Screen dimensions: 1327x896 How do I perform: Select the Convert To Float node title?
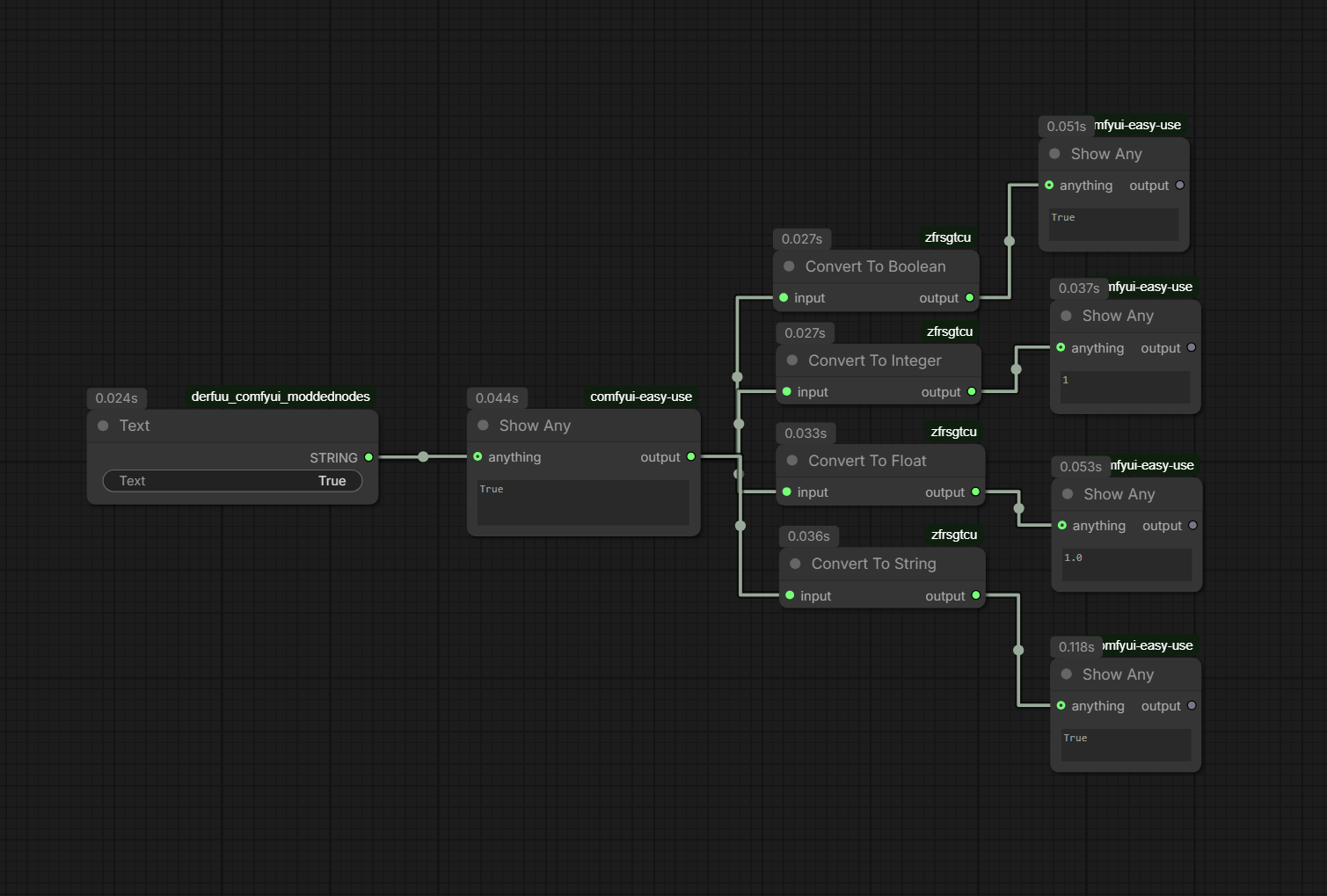pos(867,461)
